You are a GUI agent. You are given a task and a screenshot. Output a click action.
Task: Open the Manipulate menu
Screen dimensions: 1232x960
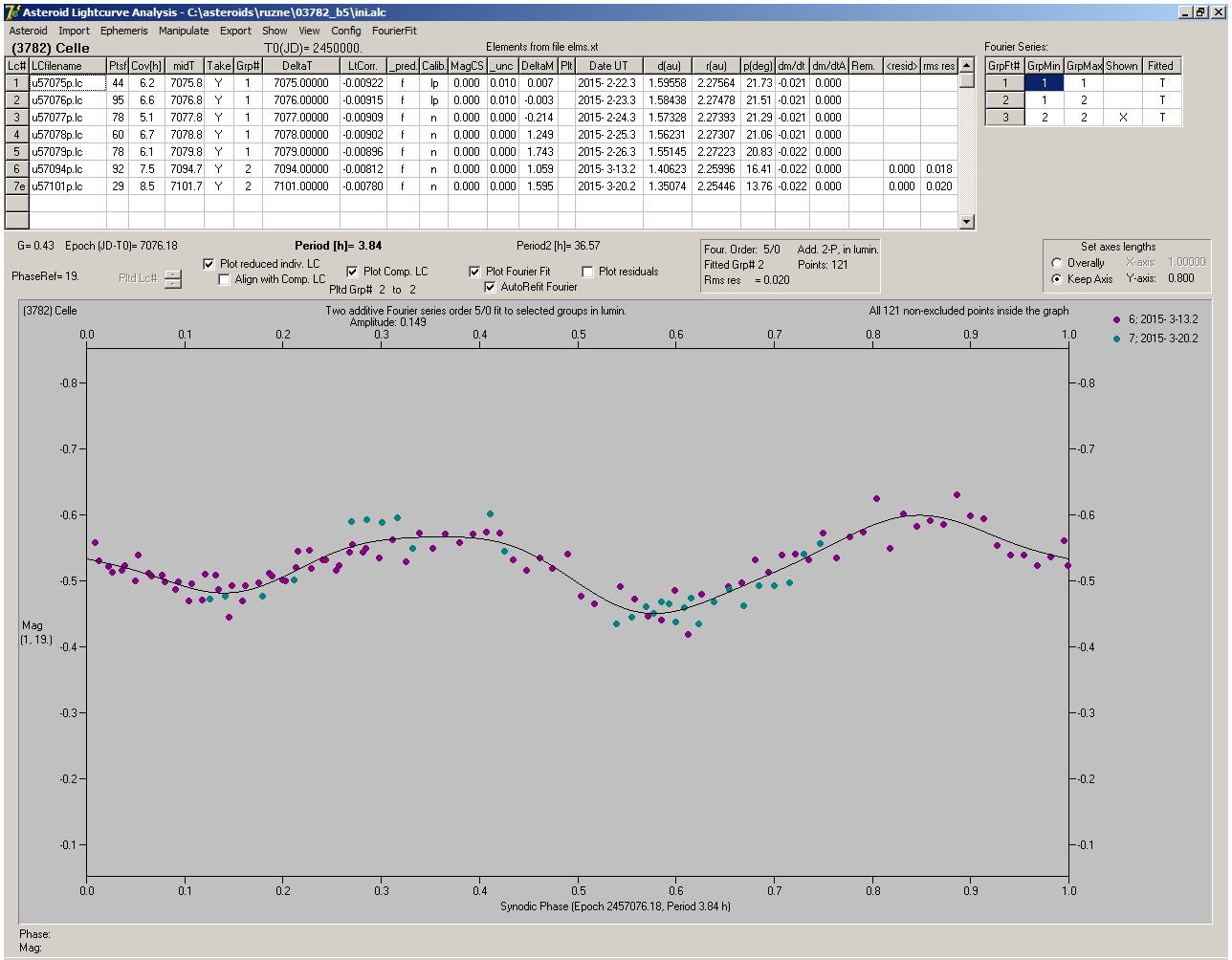[184, 31]
